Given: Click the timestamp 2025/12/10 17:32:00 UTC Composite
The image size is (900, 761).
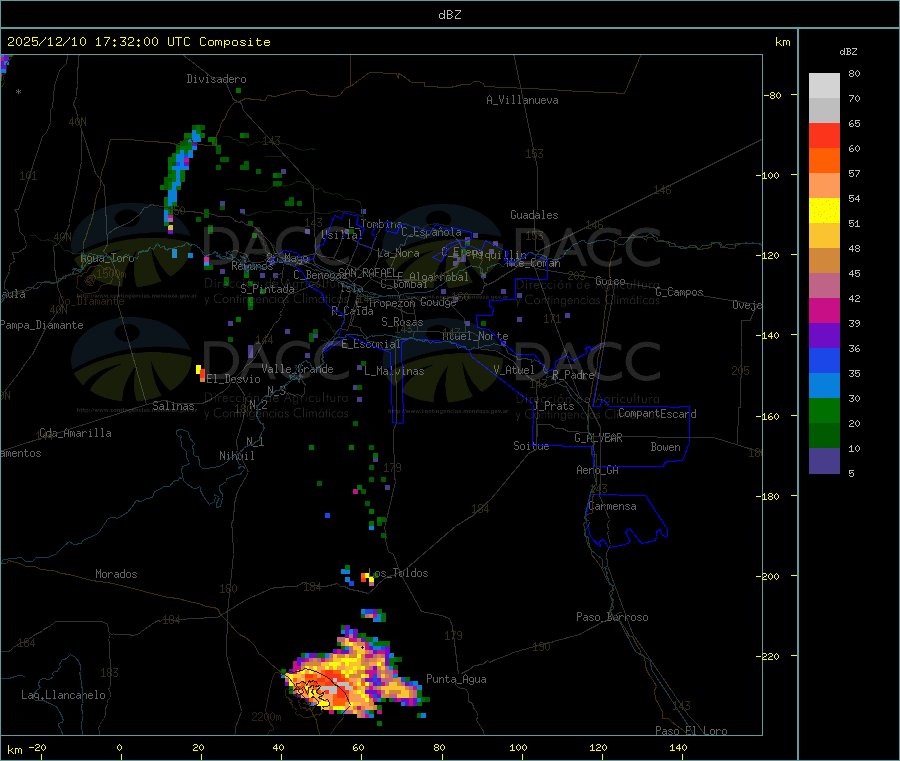Looking at the screenshot, I should click(138, 42).
